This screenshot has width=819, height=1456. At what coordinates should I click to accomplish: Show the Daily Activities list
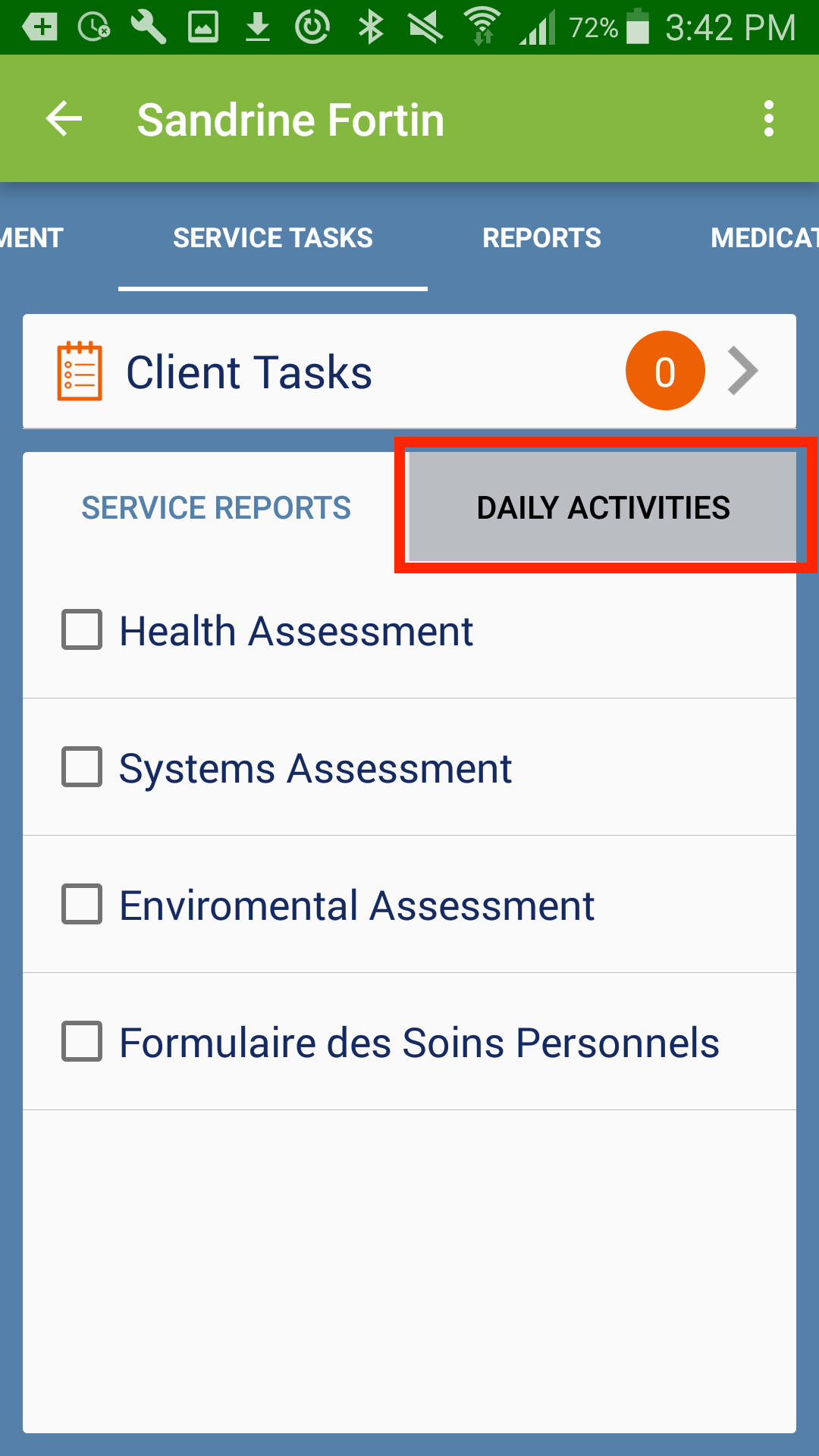603,507
